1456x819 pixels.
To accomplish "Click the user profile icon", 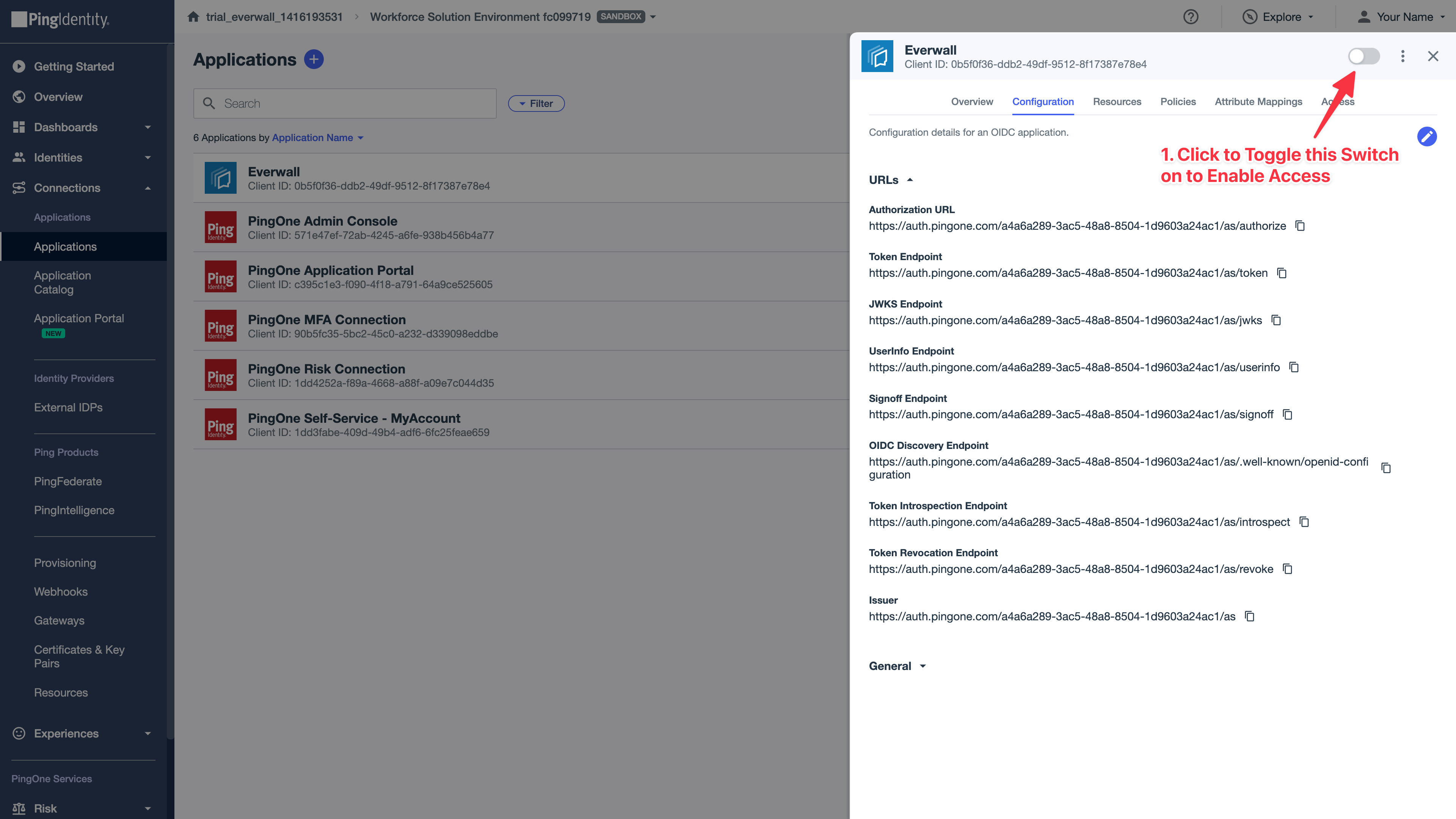I will pyautogui.click(x=1364, y=17).
